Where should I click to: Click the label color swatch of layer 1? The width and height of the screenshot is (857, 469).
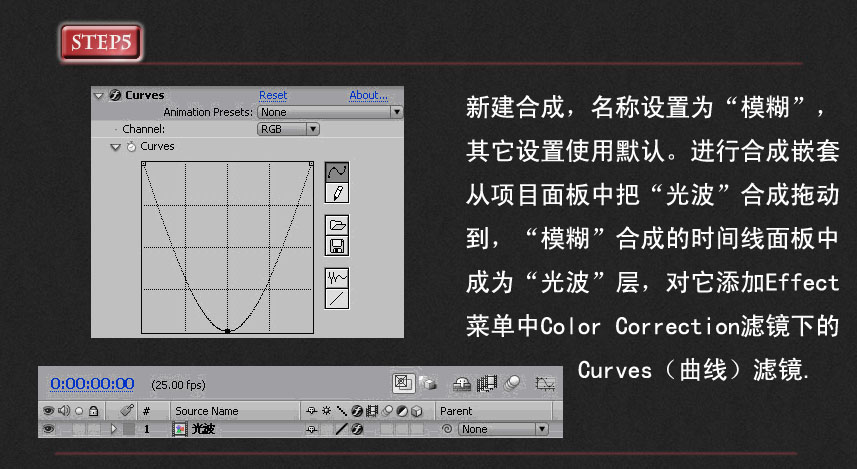coord(128,430)
